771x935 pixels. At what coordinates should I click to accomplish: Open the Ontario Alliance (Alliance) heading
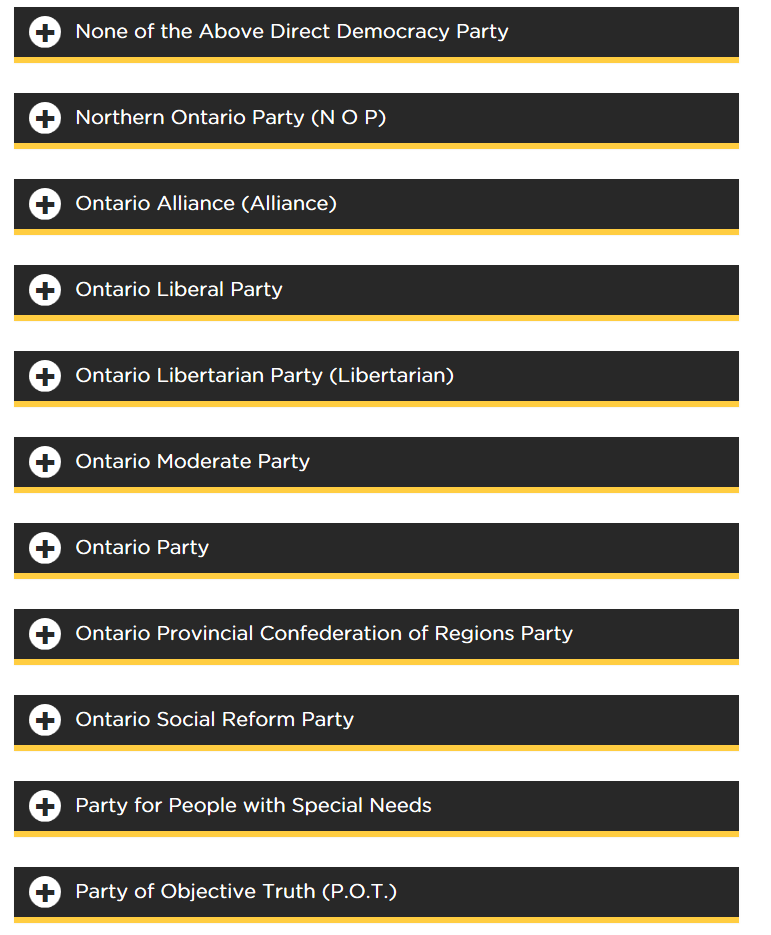click(206, 204)
